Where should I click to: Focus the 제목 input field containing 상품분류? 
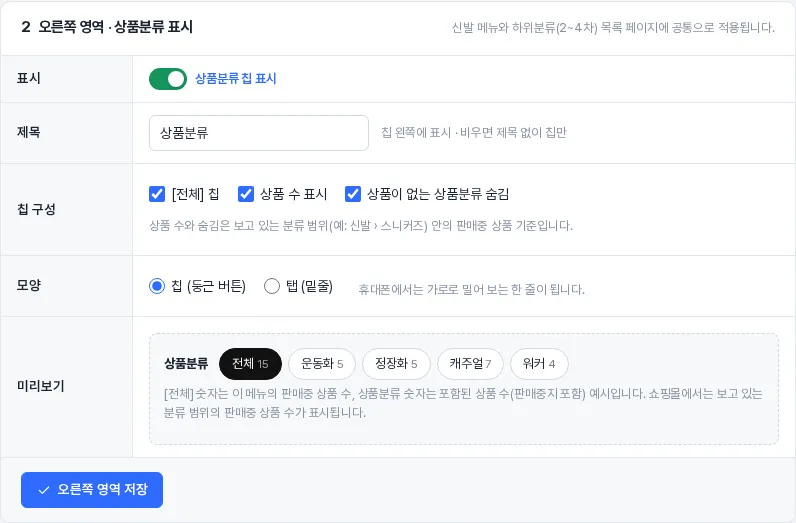click(259, 133)
